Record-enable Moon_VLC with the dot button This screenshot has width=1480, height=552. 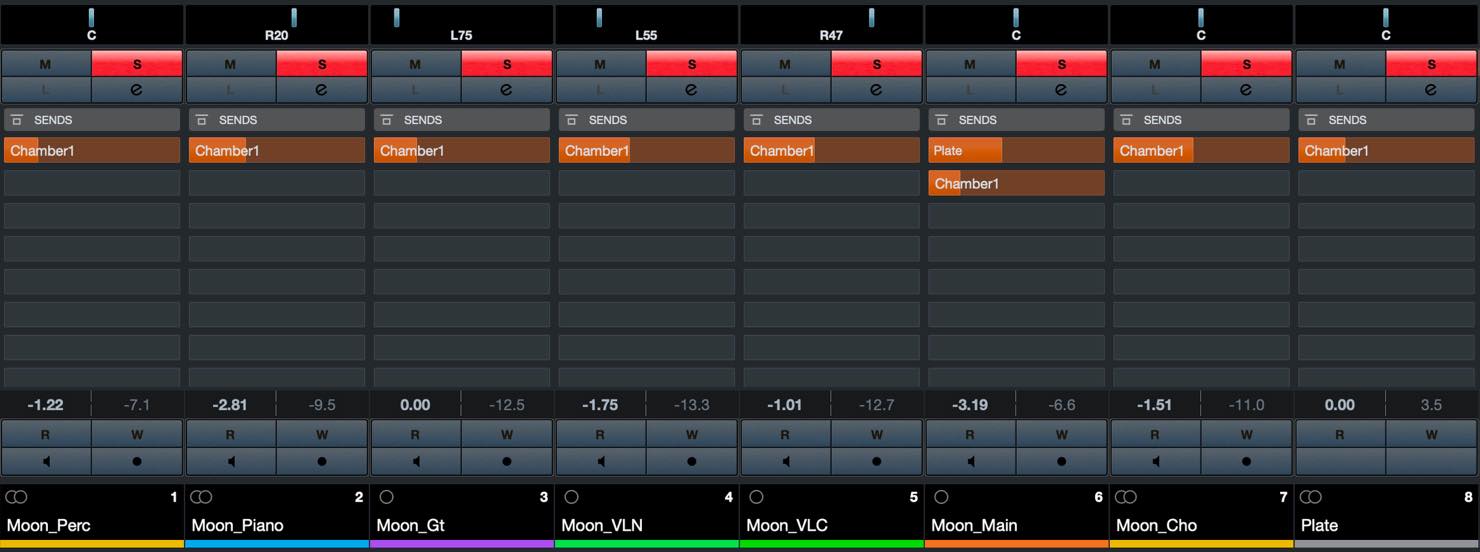[x=877, y=461]
